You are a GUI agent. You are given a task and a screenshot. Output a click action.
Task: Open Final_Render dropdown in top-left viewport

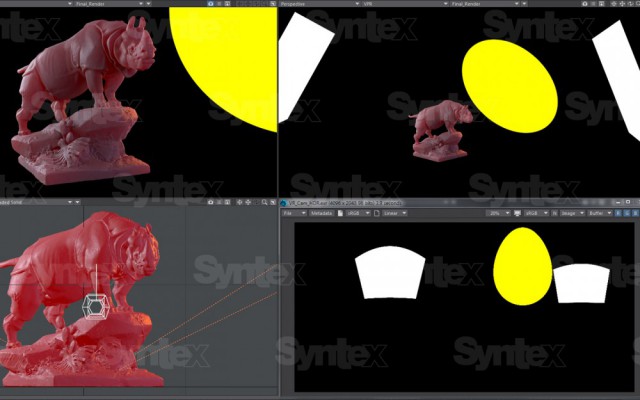[111, 4]
